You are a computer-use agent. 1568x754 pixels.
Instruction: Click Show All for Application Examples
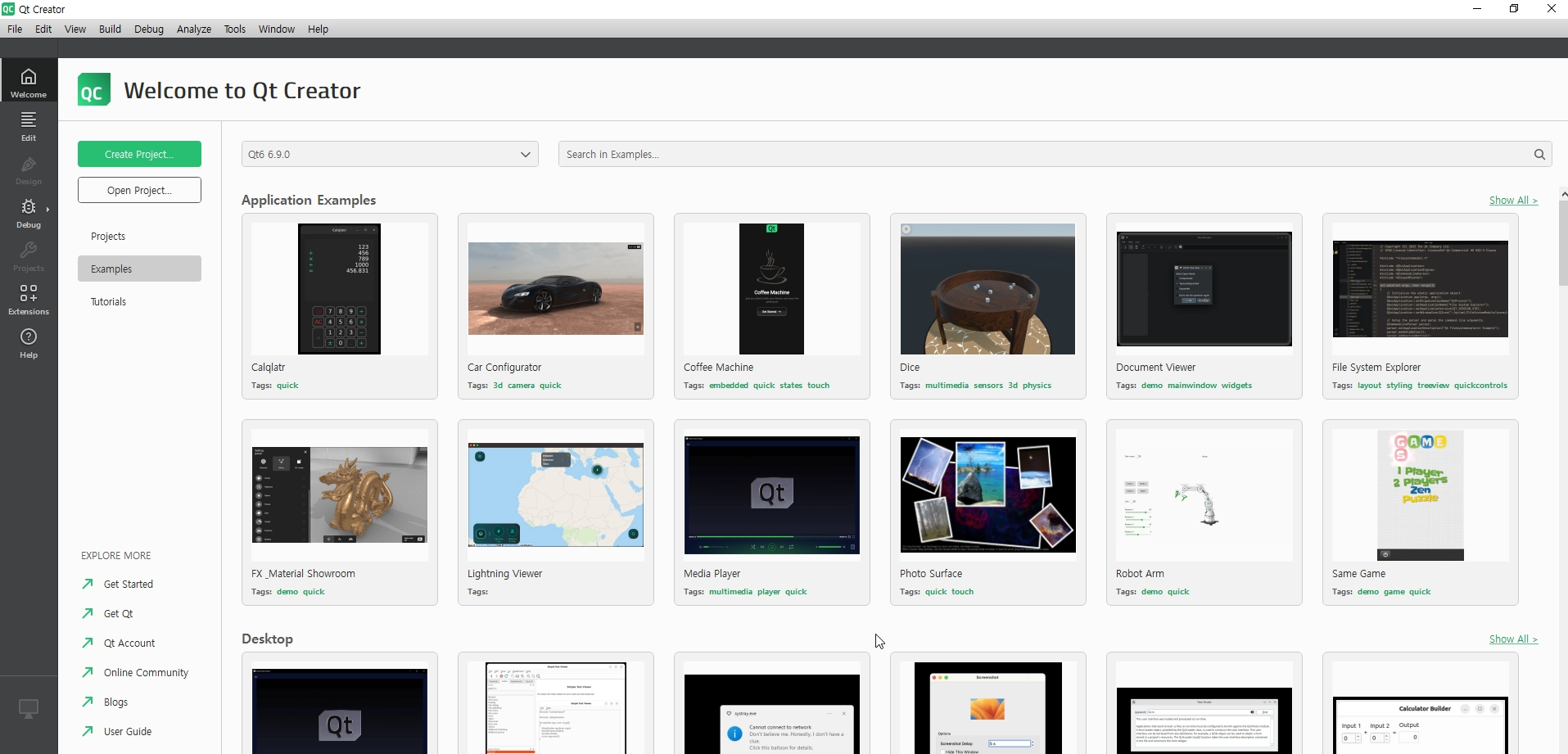coord(1513,200)
